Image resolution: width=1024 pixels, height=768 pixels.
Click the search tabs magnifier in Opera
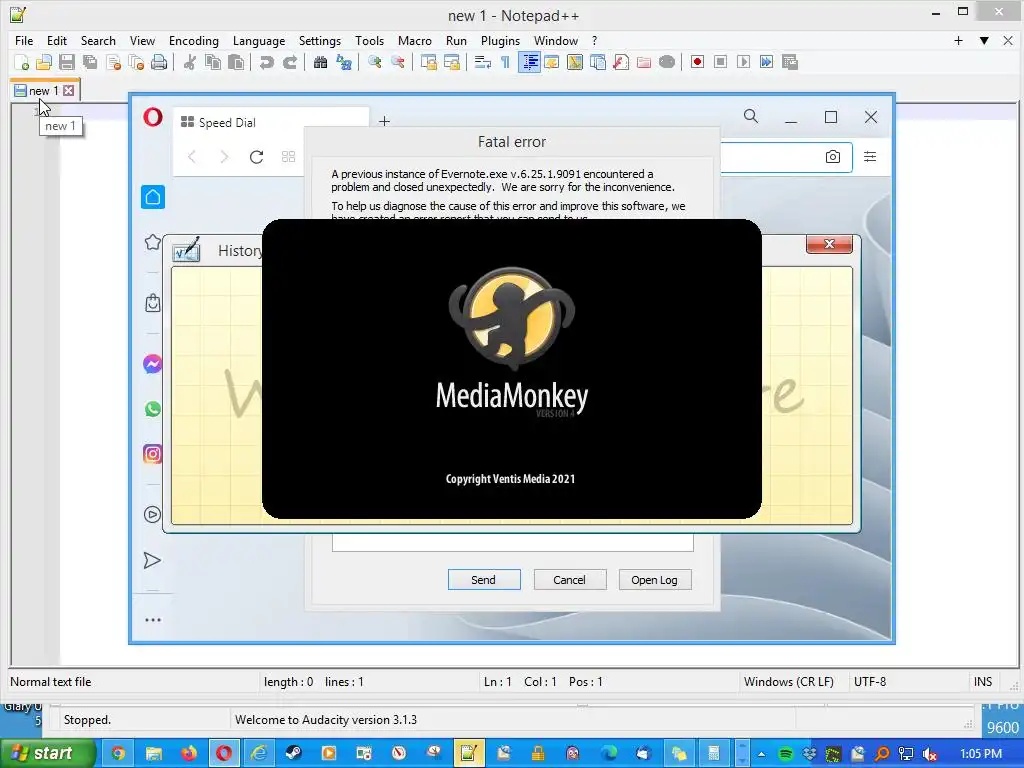[751, 116]
